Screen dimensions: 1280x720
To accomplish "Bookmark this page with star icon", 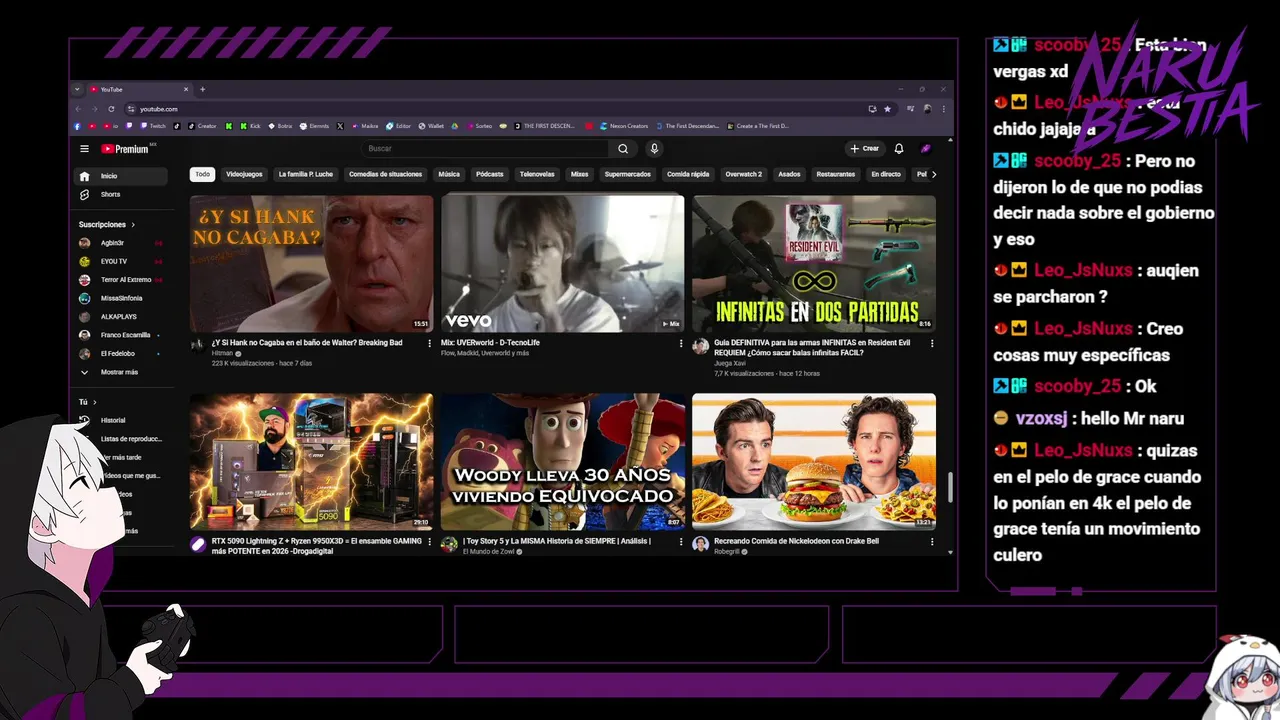I will (x=887, y=109).
